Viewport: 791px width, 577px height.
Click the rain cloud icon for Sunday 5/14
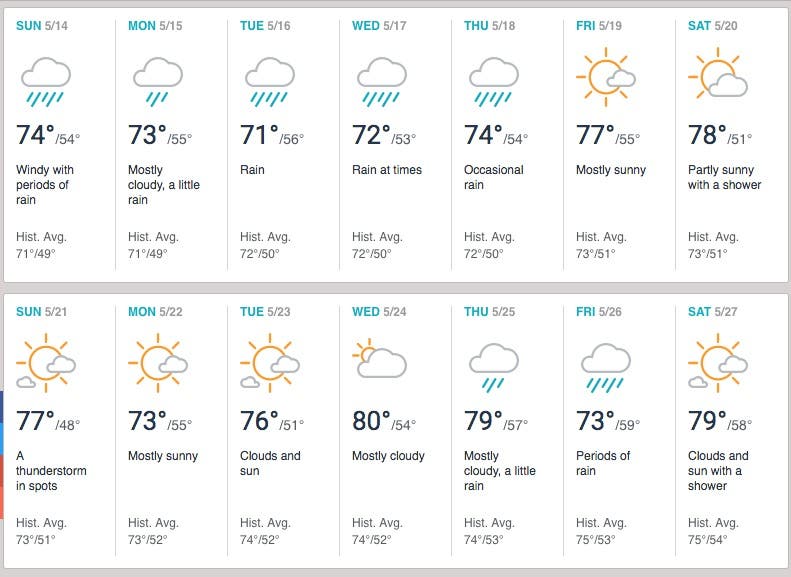click(46, 81)
